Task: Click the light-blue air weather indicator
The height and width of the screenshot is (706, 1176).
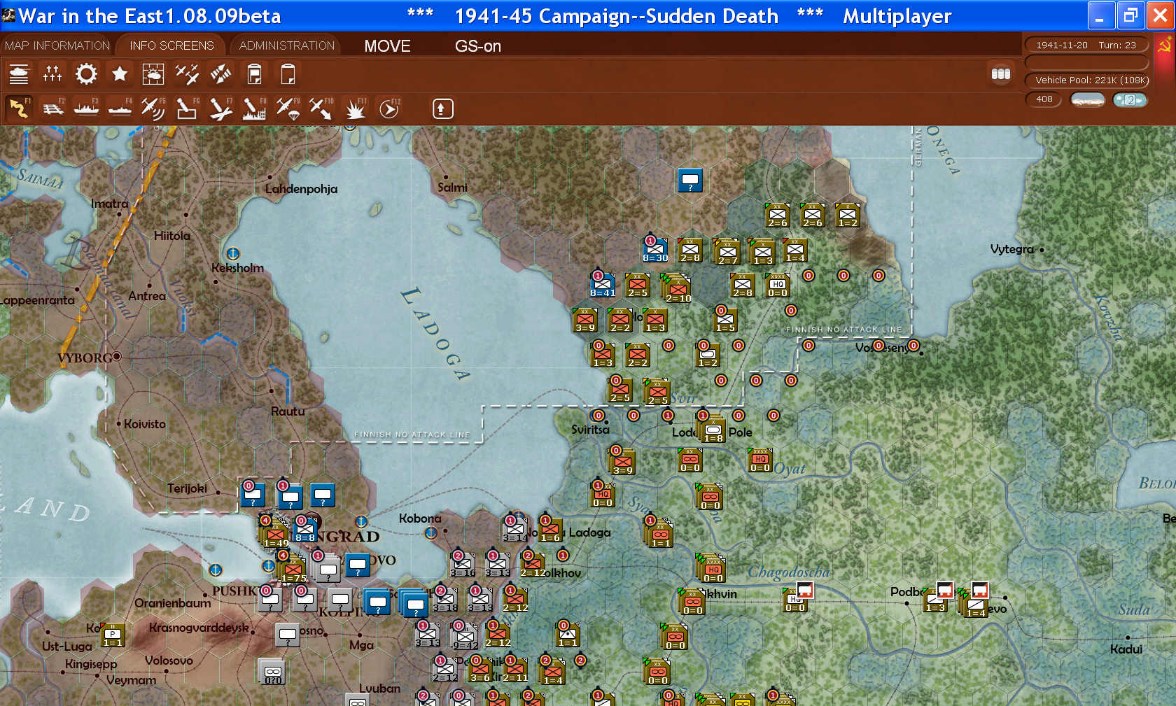Action: (x=1130, y=99)
